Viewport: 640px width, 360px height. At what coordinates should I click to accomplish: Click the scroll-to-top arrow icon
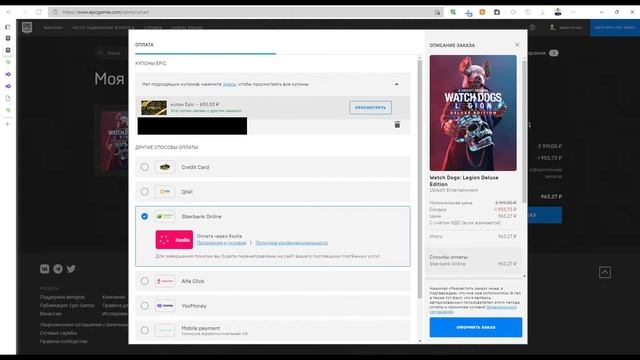(605, 272)
